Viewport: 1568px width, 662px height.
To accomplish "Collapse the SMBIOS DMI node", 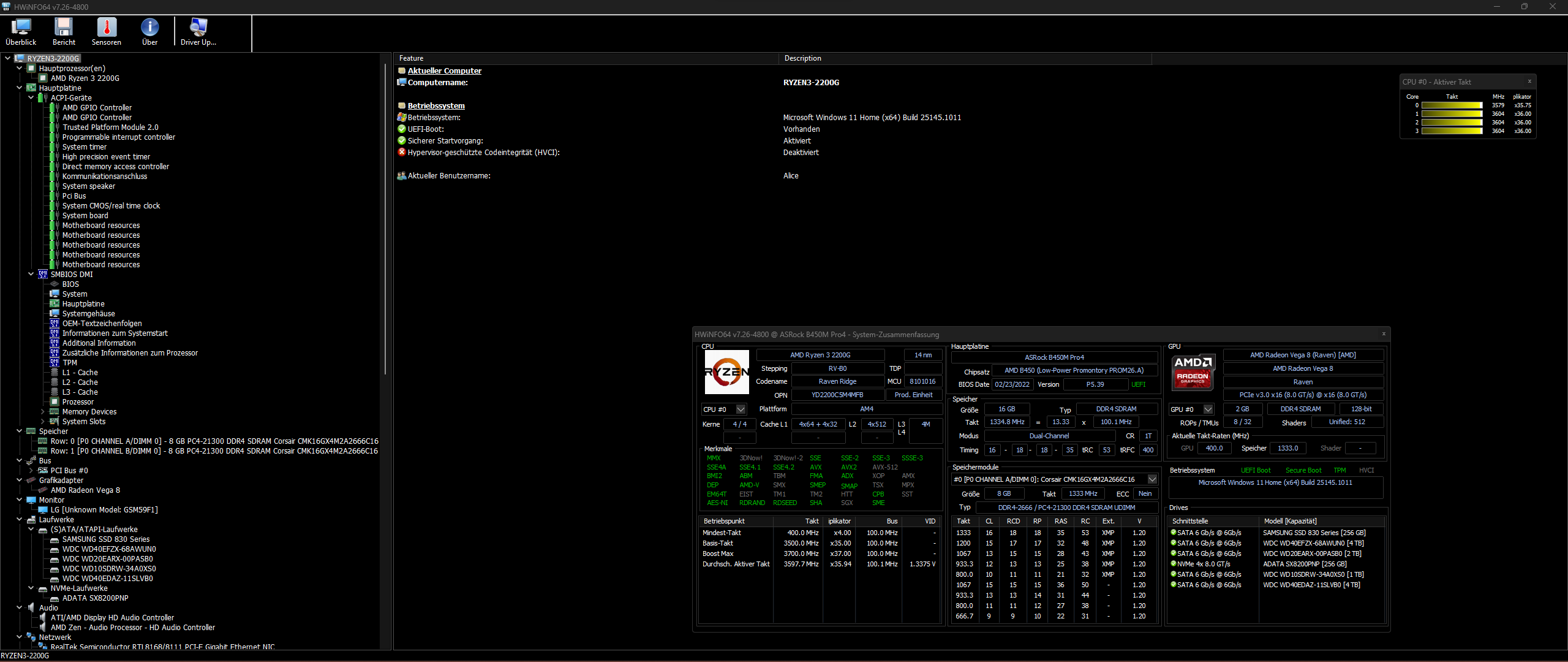I will (31, 275).
